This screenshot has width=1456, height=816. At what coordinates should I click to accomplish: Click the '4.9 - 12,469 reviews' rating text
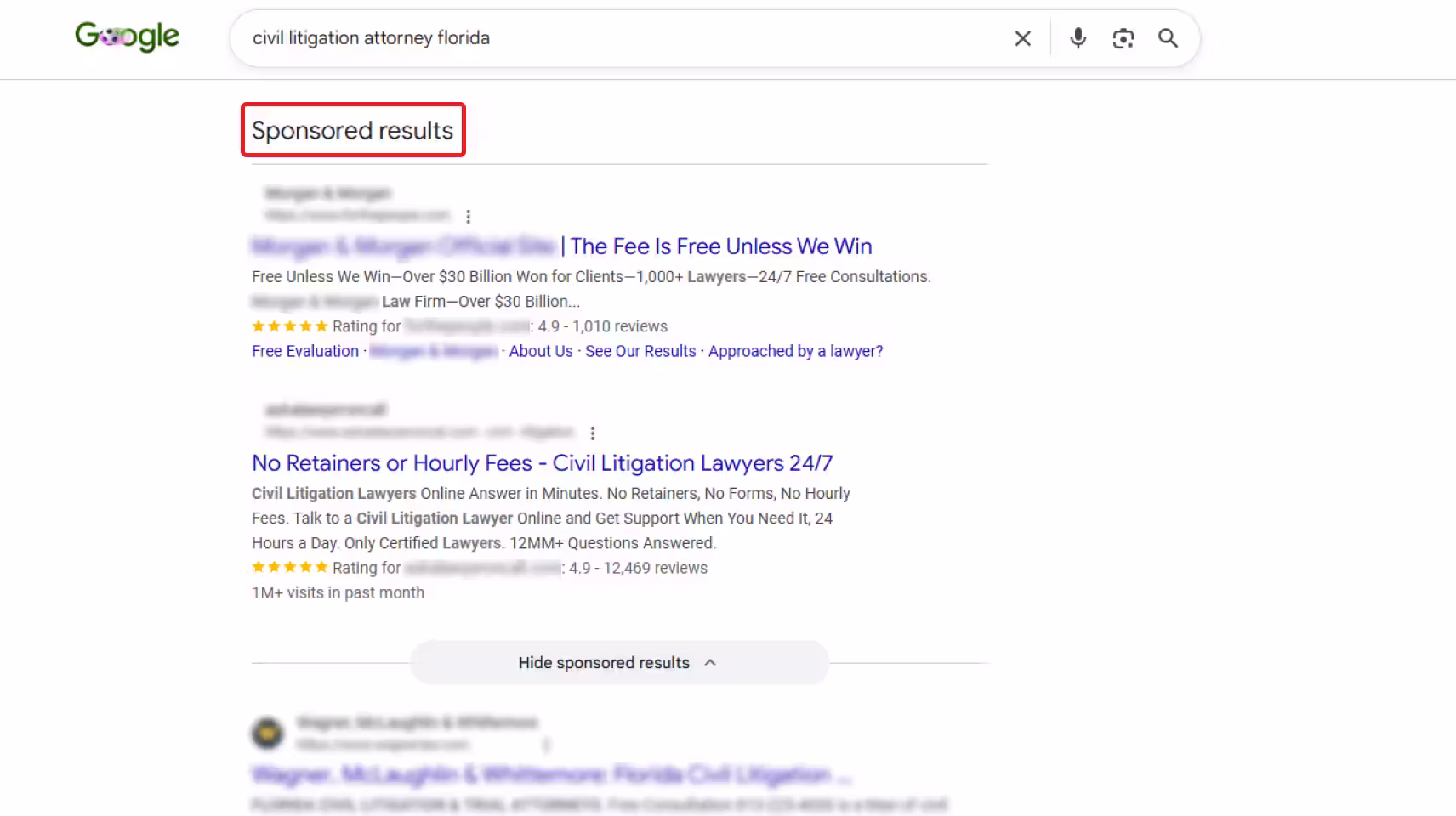pyautogui.click(x=638, y=568)
